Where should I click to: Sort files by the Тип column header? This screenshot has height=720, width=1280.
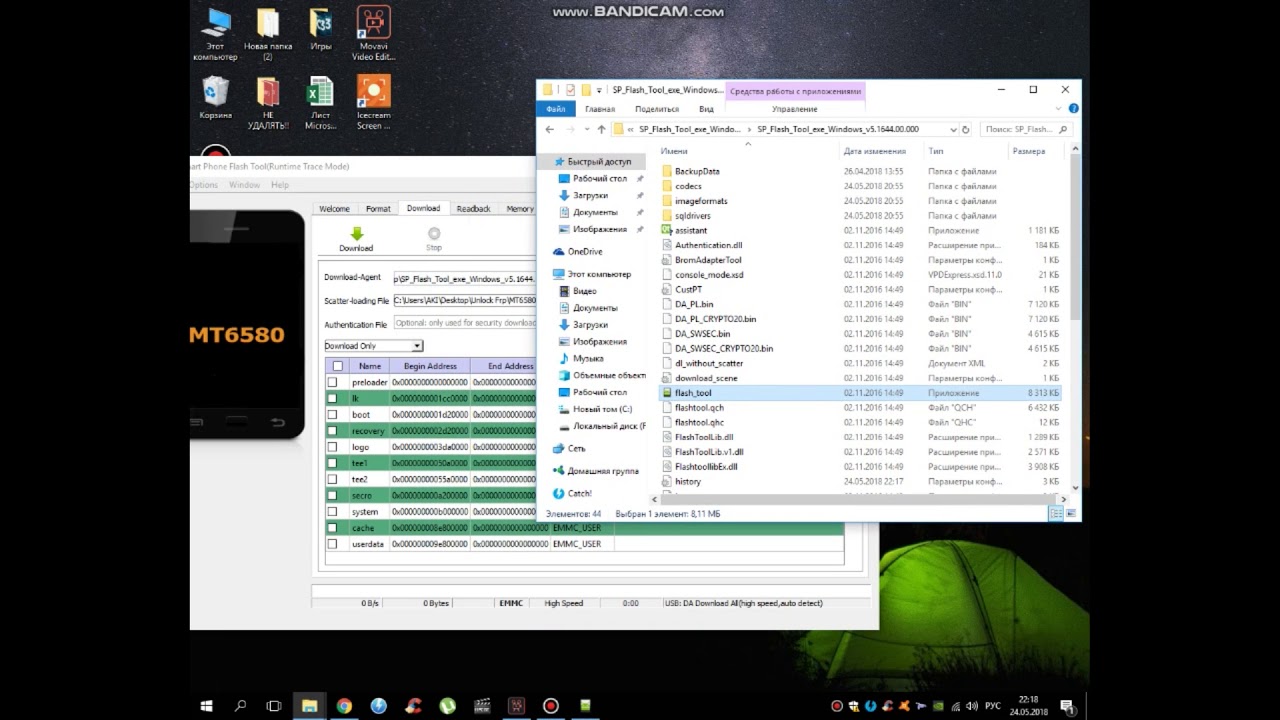tap(936, 151)
